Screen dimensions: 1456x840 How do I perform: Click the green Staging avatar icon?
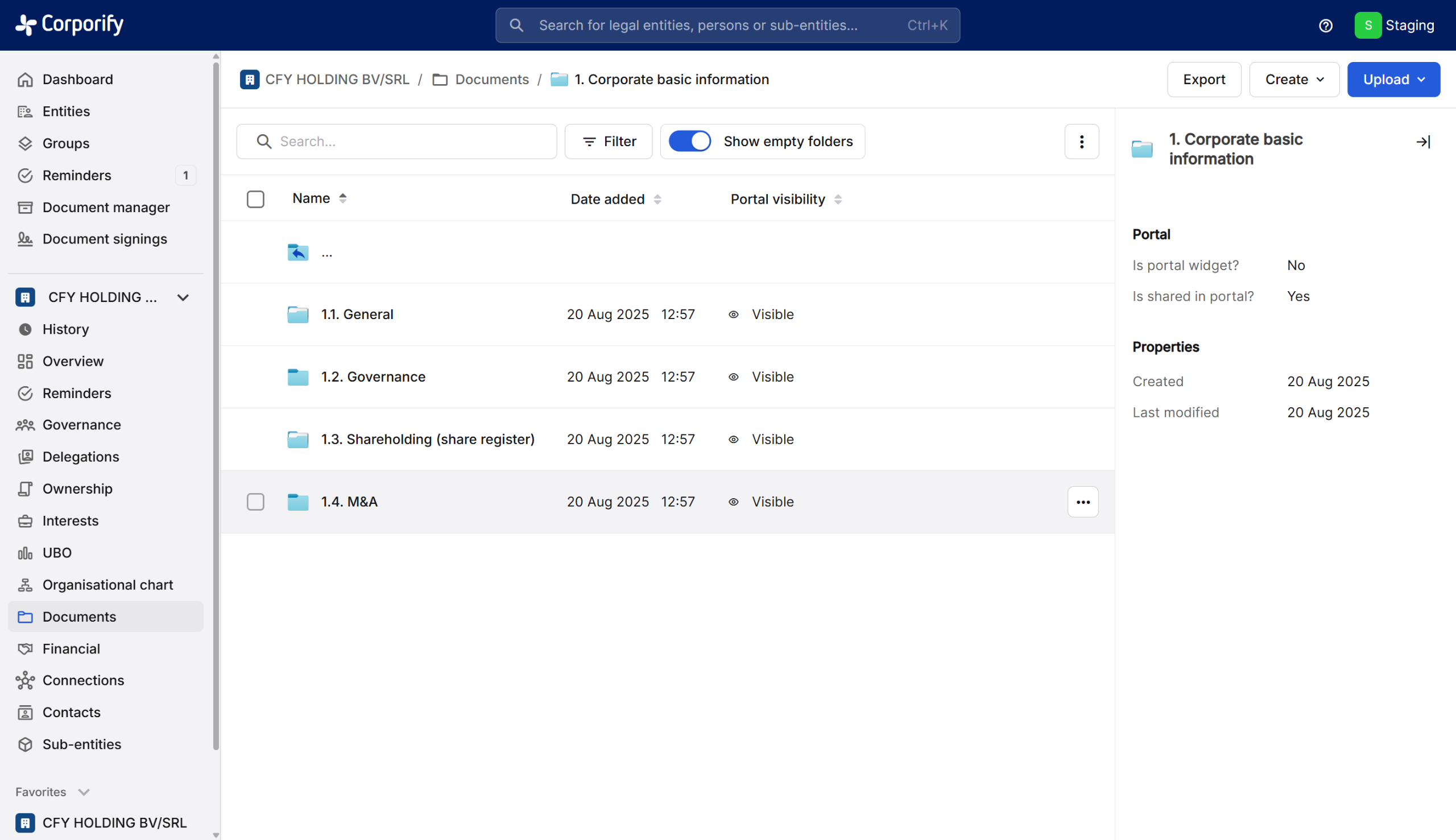[1367, 26]
